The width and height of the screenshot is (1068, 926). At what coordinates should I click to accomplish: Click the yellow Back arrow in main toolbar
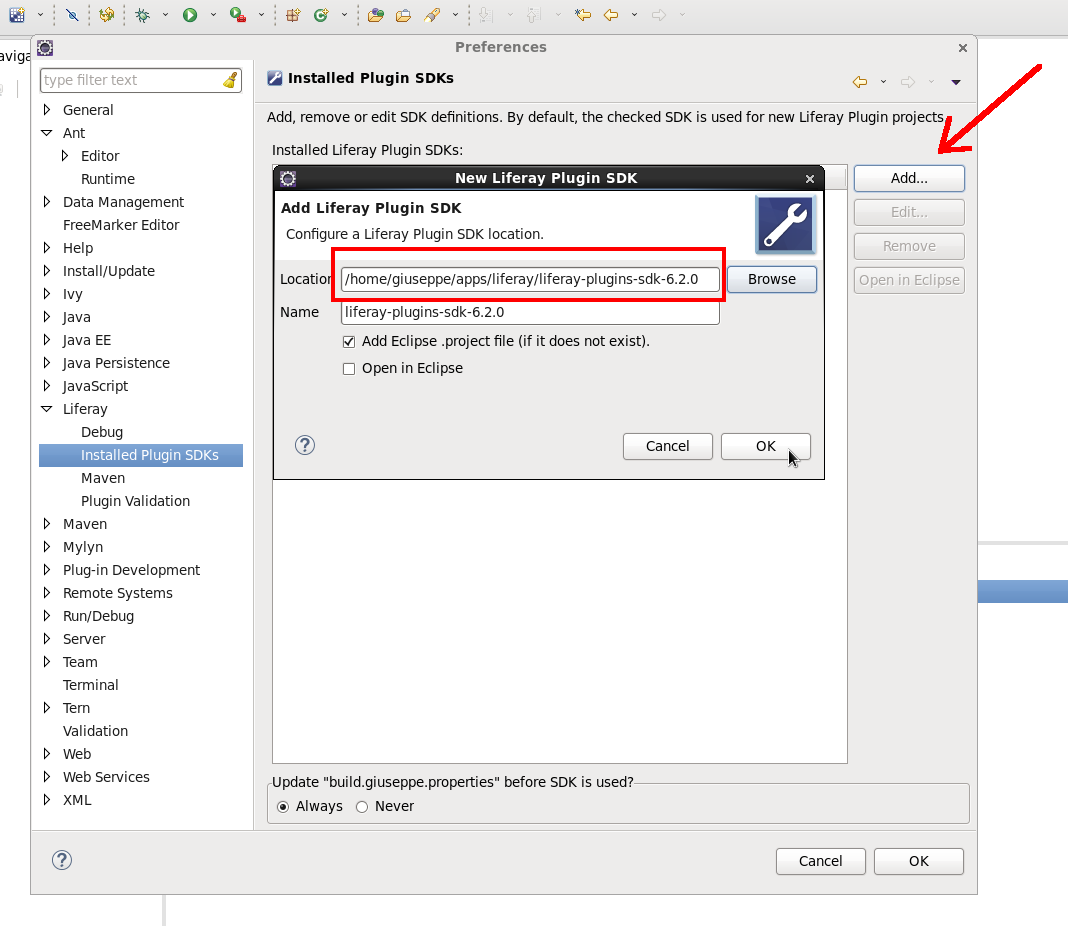(x=611, y=15)
